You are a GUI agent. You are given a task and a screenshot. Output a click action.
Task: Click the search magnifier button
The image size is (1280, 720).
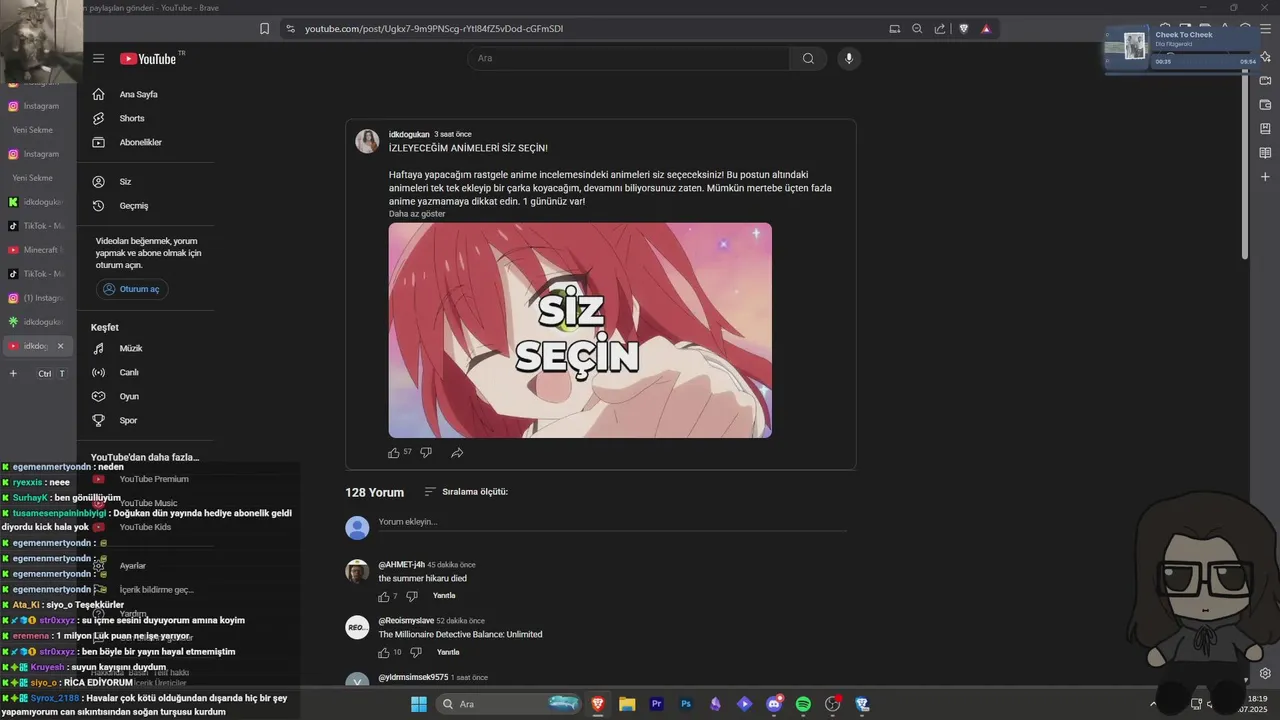808,58
